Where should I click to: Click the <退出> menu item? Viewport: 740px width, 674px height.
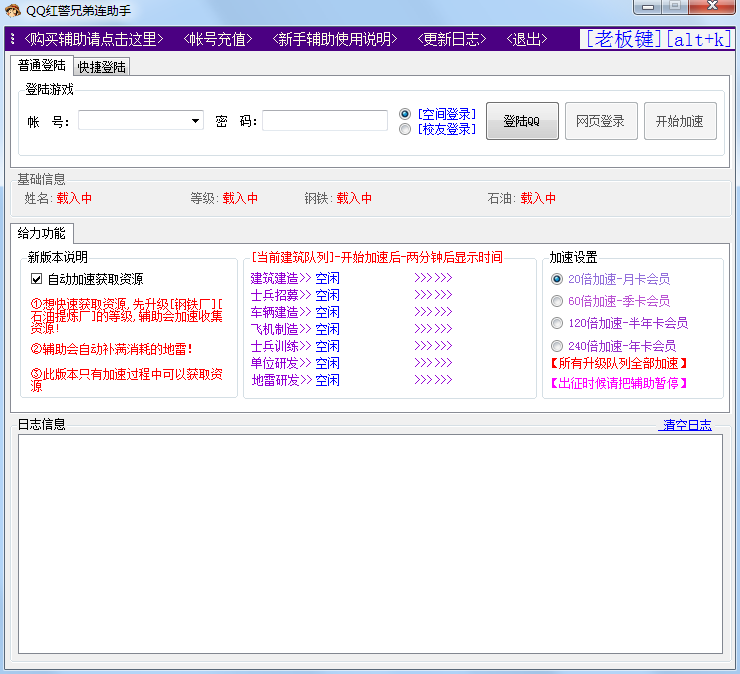[x=527, y=39]
